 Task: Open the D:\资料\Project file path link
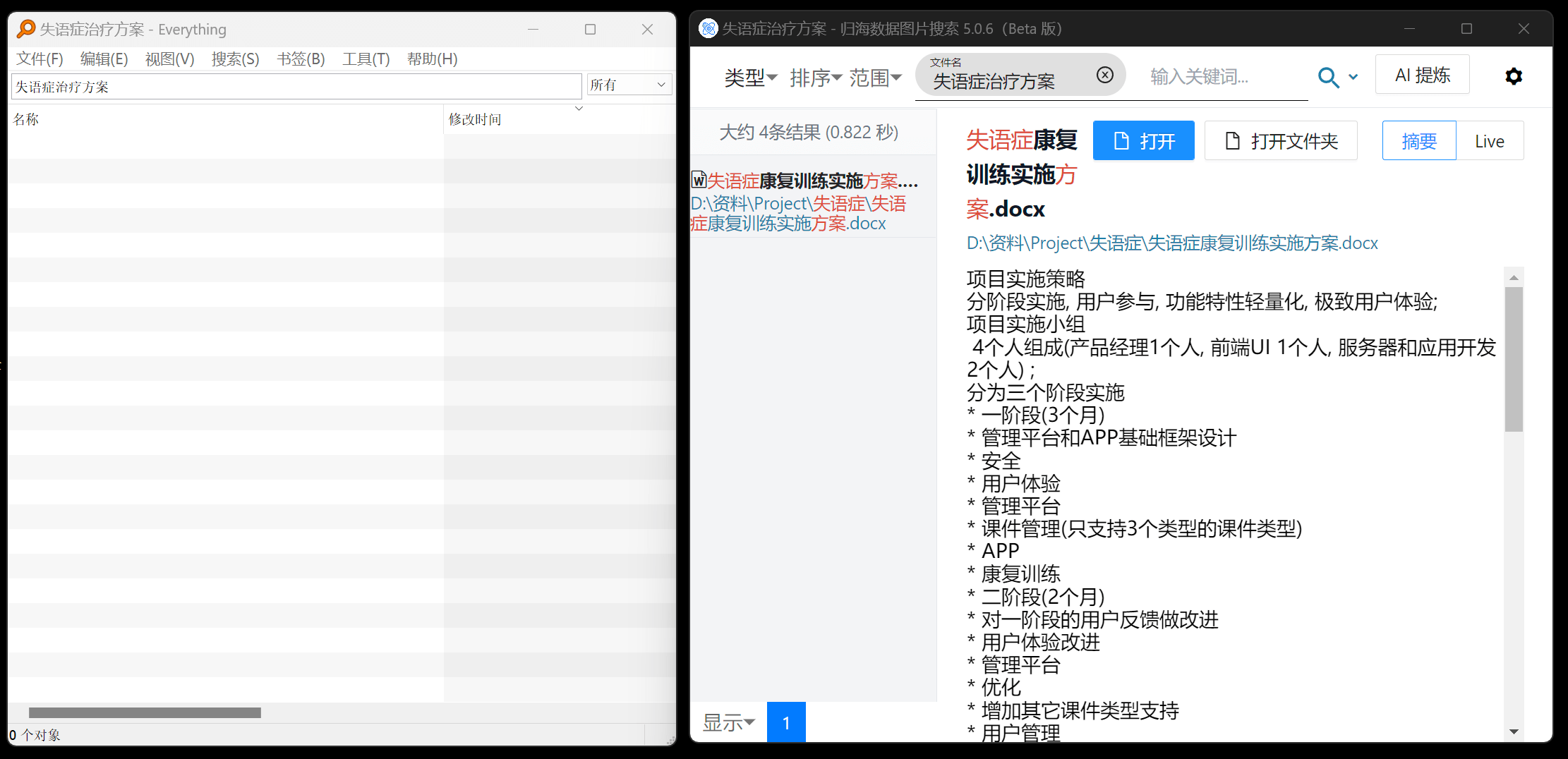pos(1171,243)
